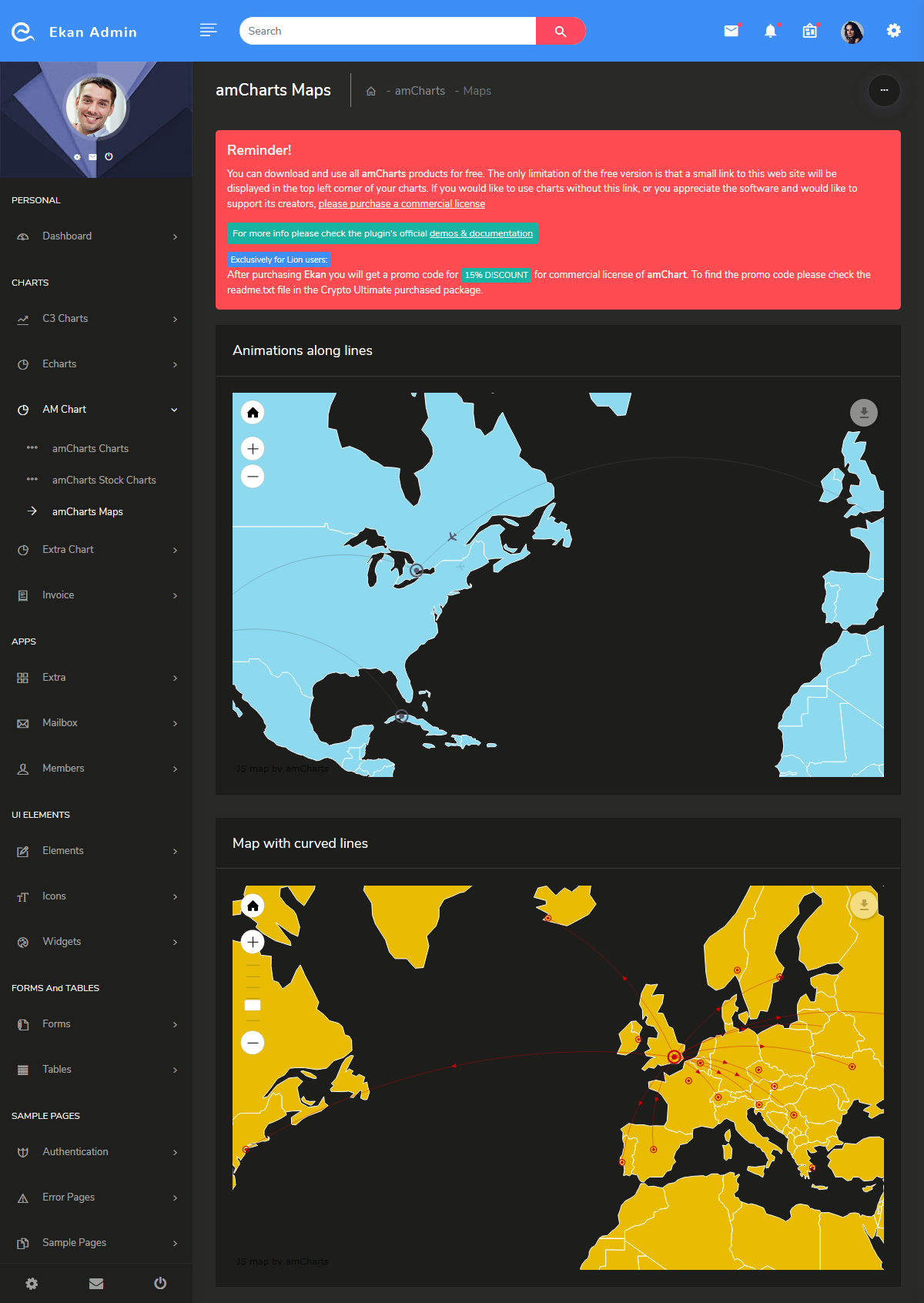This screenshot has height=1303, width=924.
Task: Expand the Invoice sidebar menu
Action: (x=96, y=595)
